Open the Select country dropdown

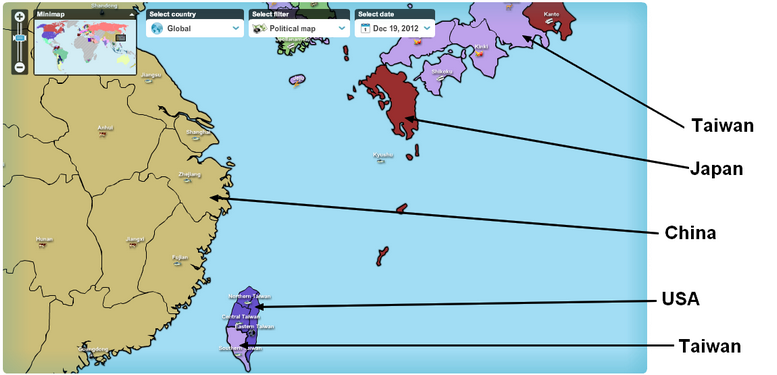(x=195, y=28)
